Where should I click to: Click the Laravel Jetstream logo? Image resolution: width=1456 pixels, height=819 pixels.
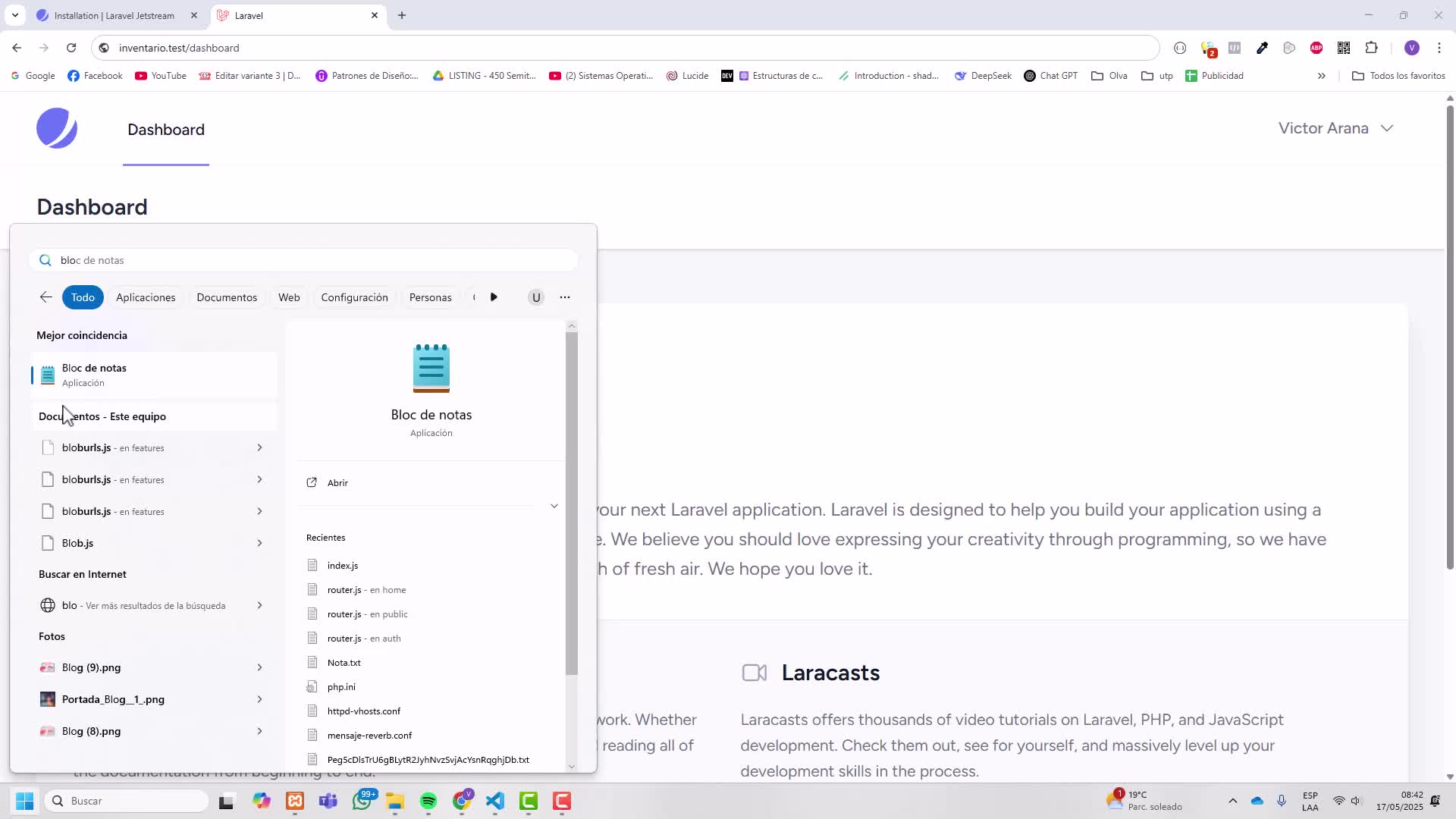coord(57,128)
